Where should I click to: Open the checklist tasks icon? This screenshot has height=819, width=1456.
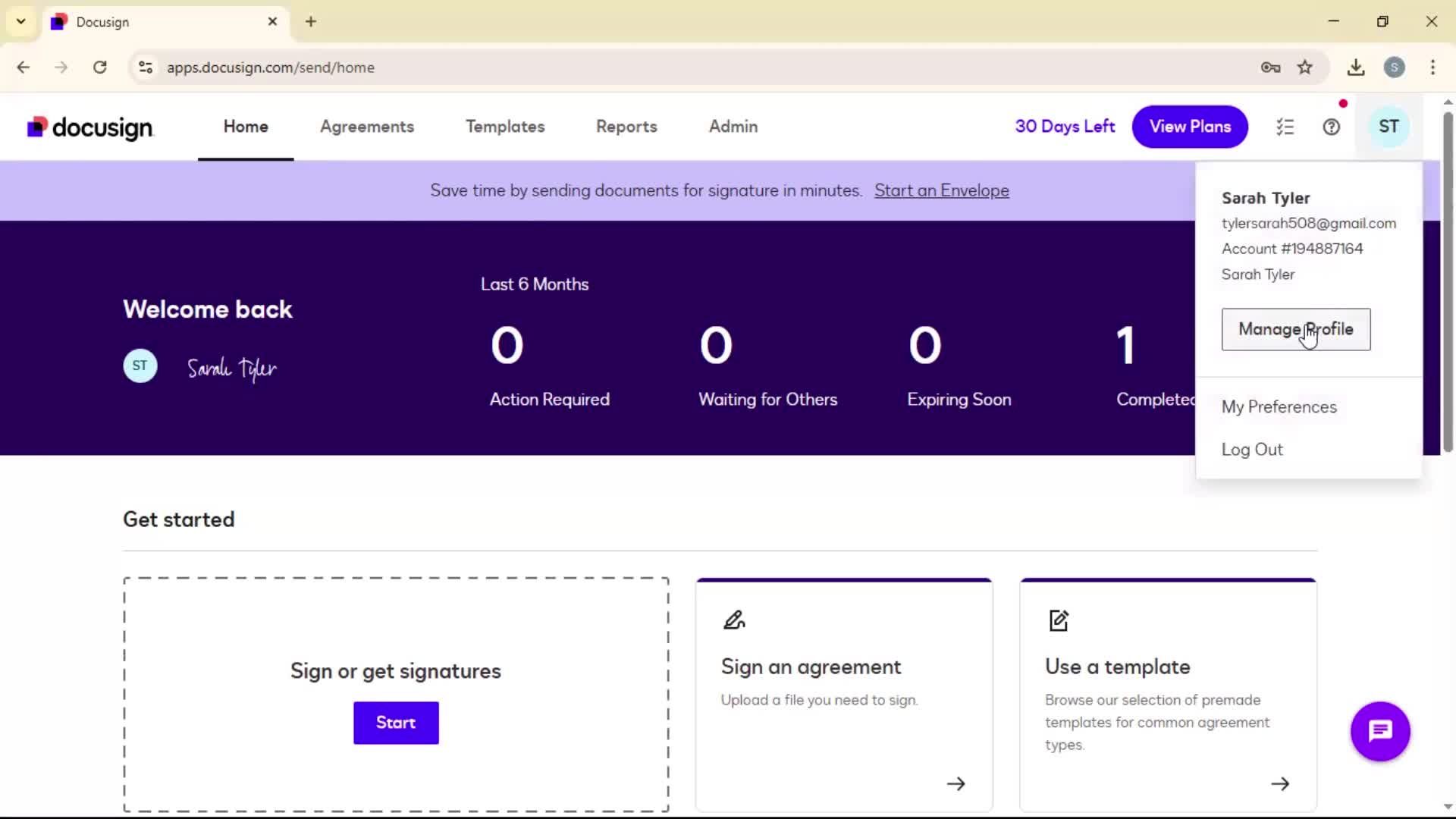click(x=1285, y=127)
